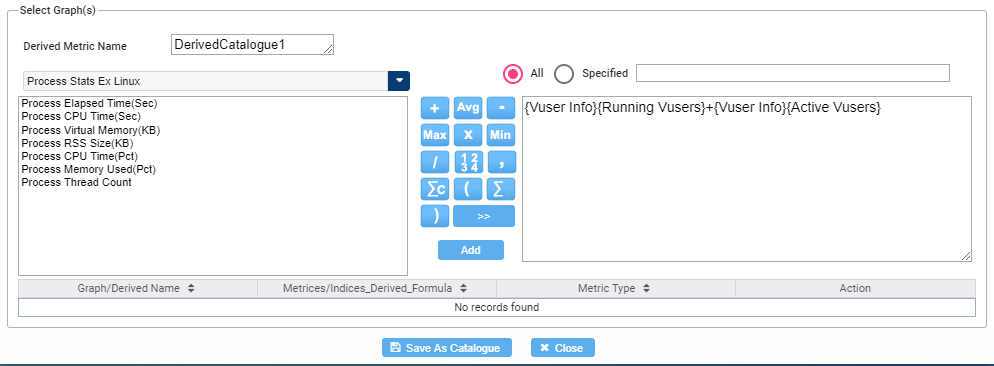Click the Sigma C operator button
Viewport: 994px width, 366px height.
[x=435, y=189]
